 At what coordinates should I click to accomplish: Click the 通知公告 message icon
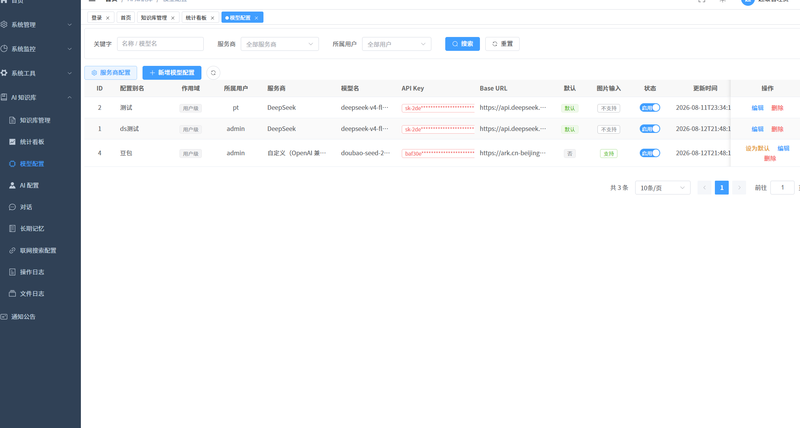(4, 317)
